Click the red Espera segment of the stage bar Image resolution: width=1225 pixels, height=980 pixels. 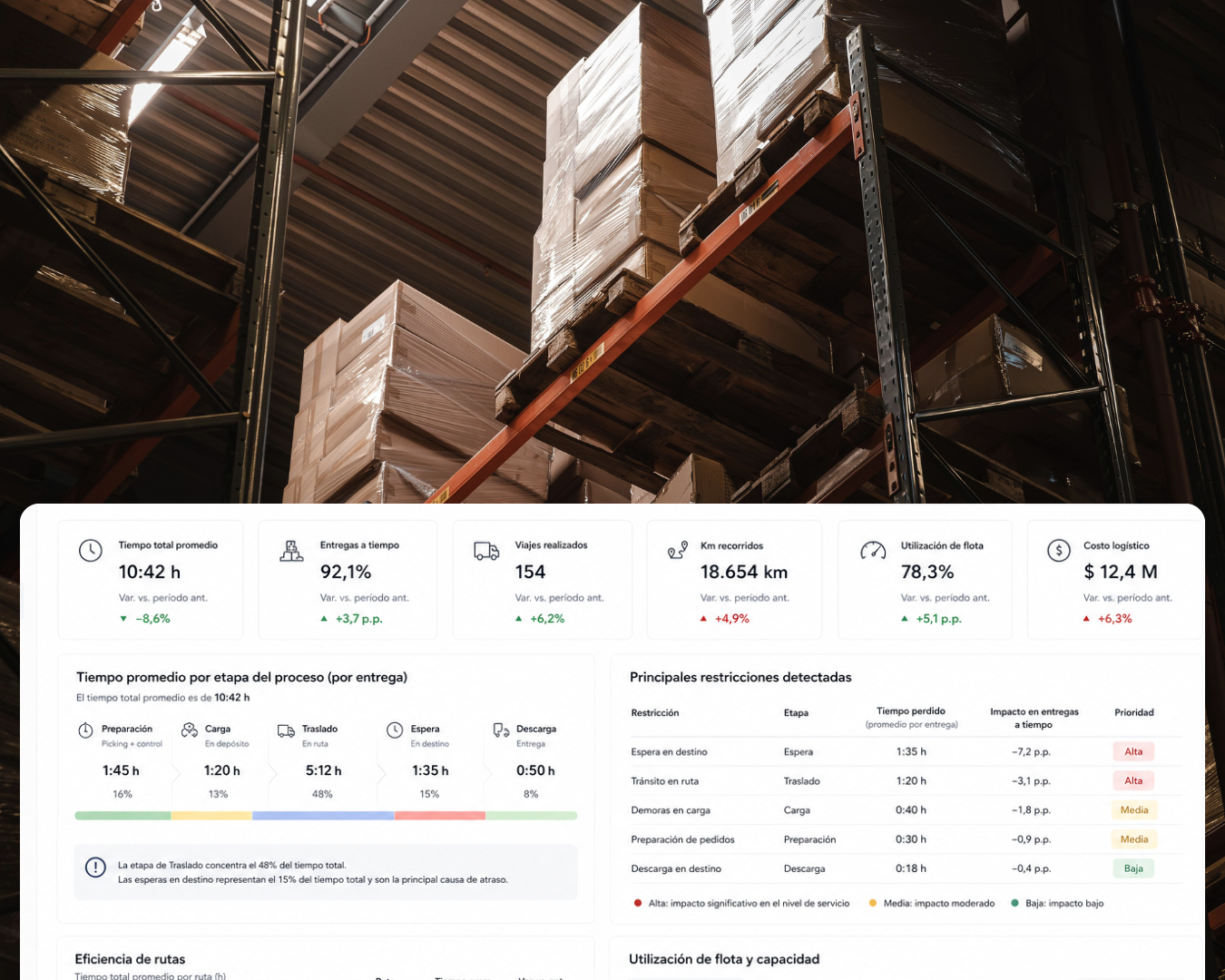(440, 816)
